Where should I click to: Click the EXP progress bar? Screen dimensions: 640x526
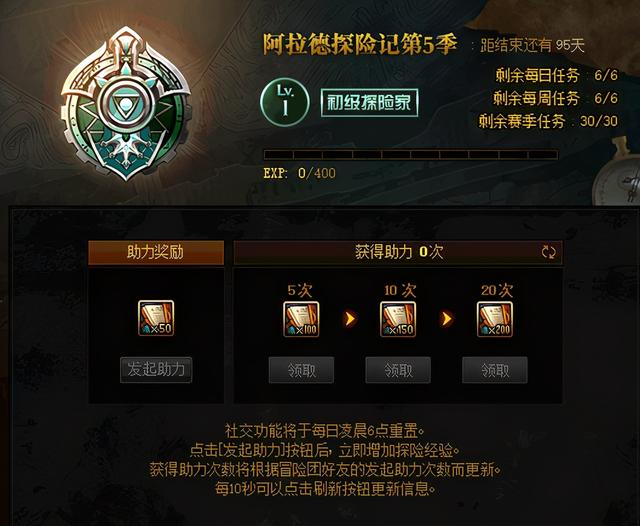pyautogui.click(x=411, y=155)
